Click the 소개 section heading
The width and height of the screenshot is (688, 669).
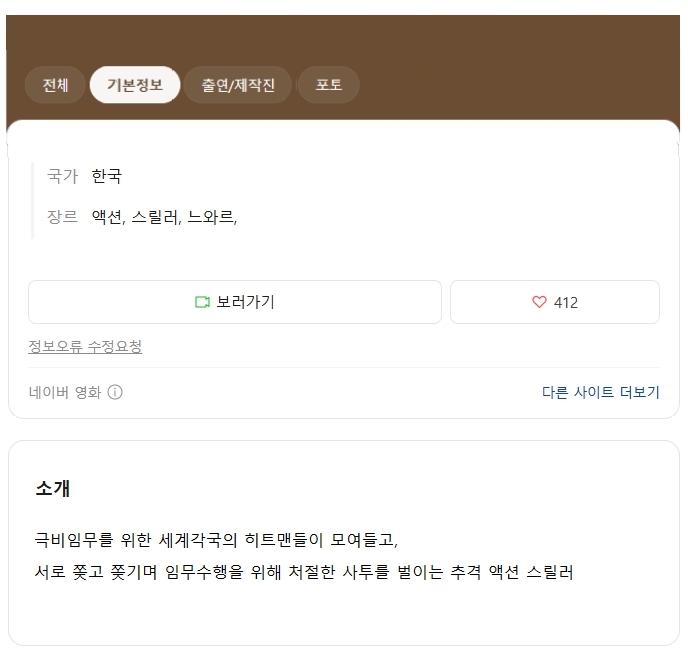[52, 488]
